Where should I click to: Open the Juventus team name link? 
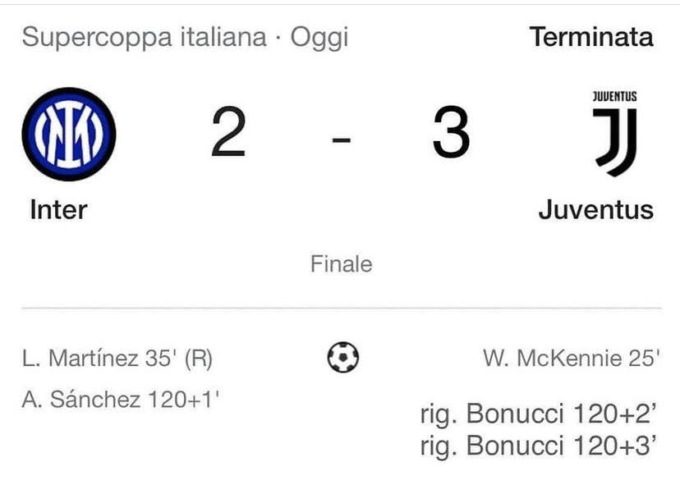pyautogui.click(x=596, y=210)
